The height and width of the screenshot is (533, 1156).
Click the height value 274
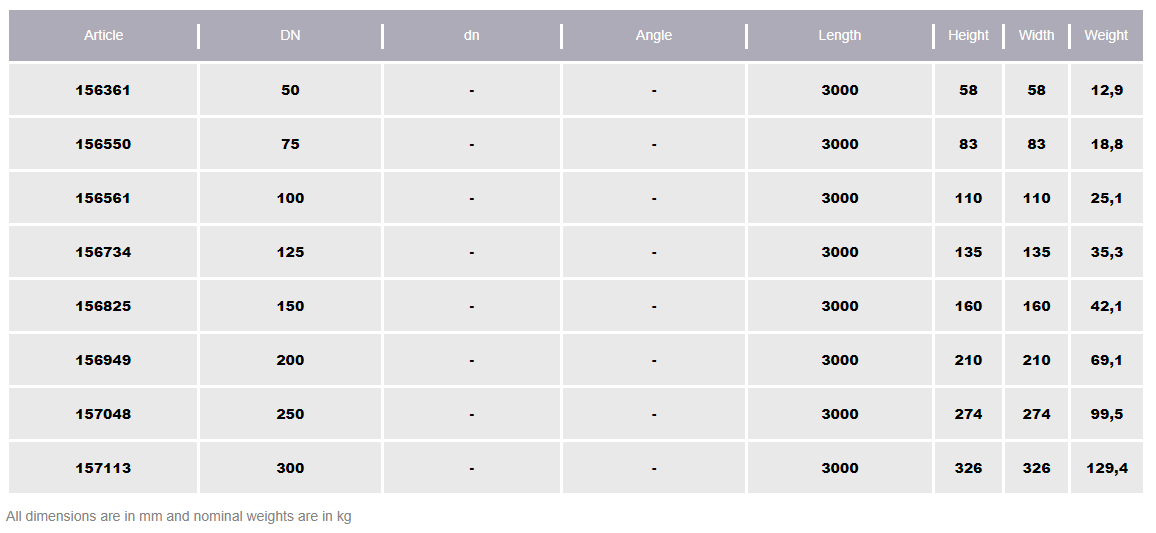tap(968, 414)
